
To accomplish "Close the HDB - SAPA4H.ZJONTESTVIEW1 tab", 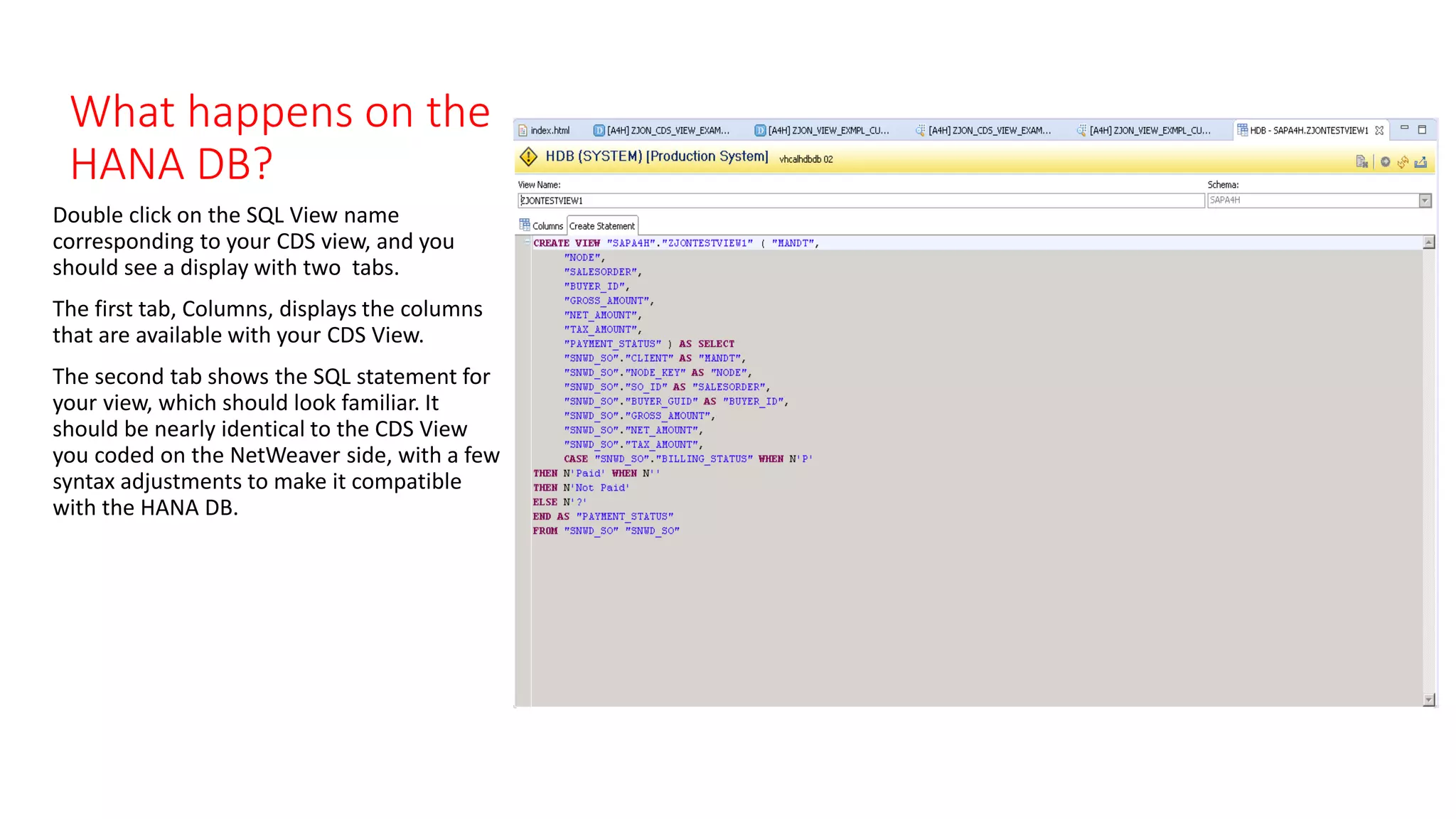I will 1379,131.
